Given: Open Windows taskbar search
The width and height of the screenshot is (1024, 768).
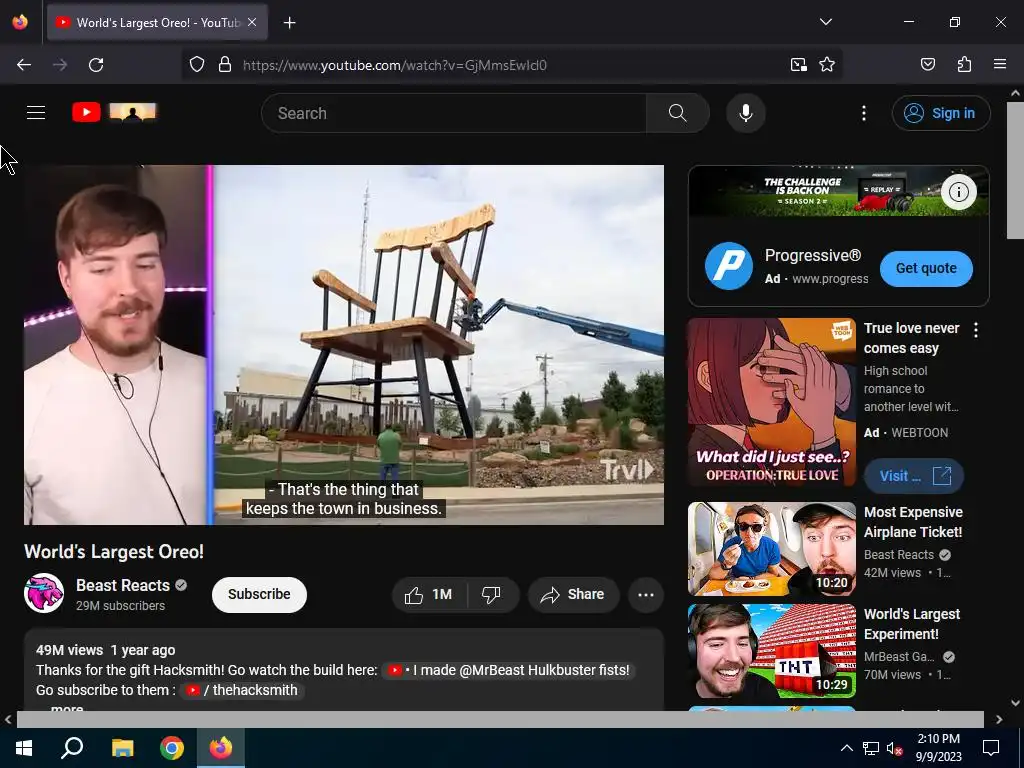Looking at the screenshot, I should click(72, 748).
